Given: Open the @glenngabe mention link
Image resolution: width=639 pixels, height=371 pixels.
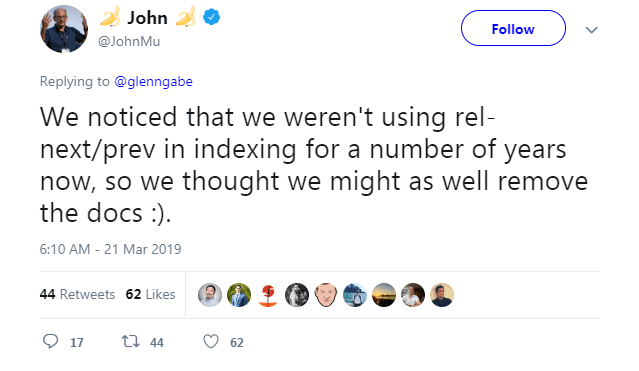Looking at the screenshot, I should click(x=153, y=82).
